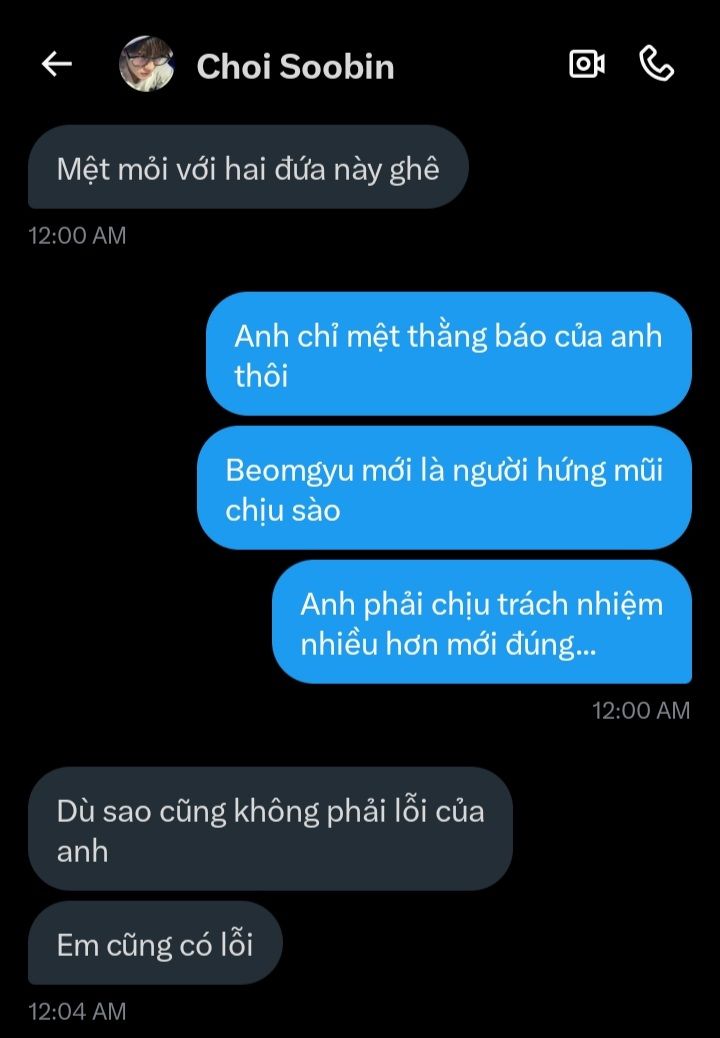The image size is (720, 1038).
Task: Start a voice call via phone icon
Action: 656,64
